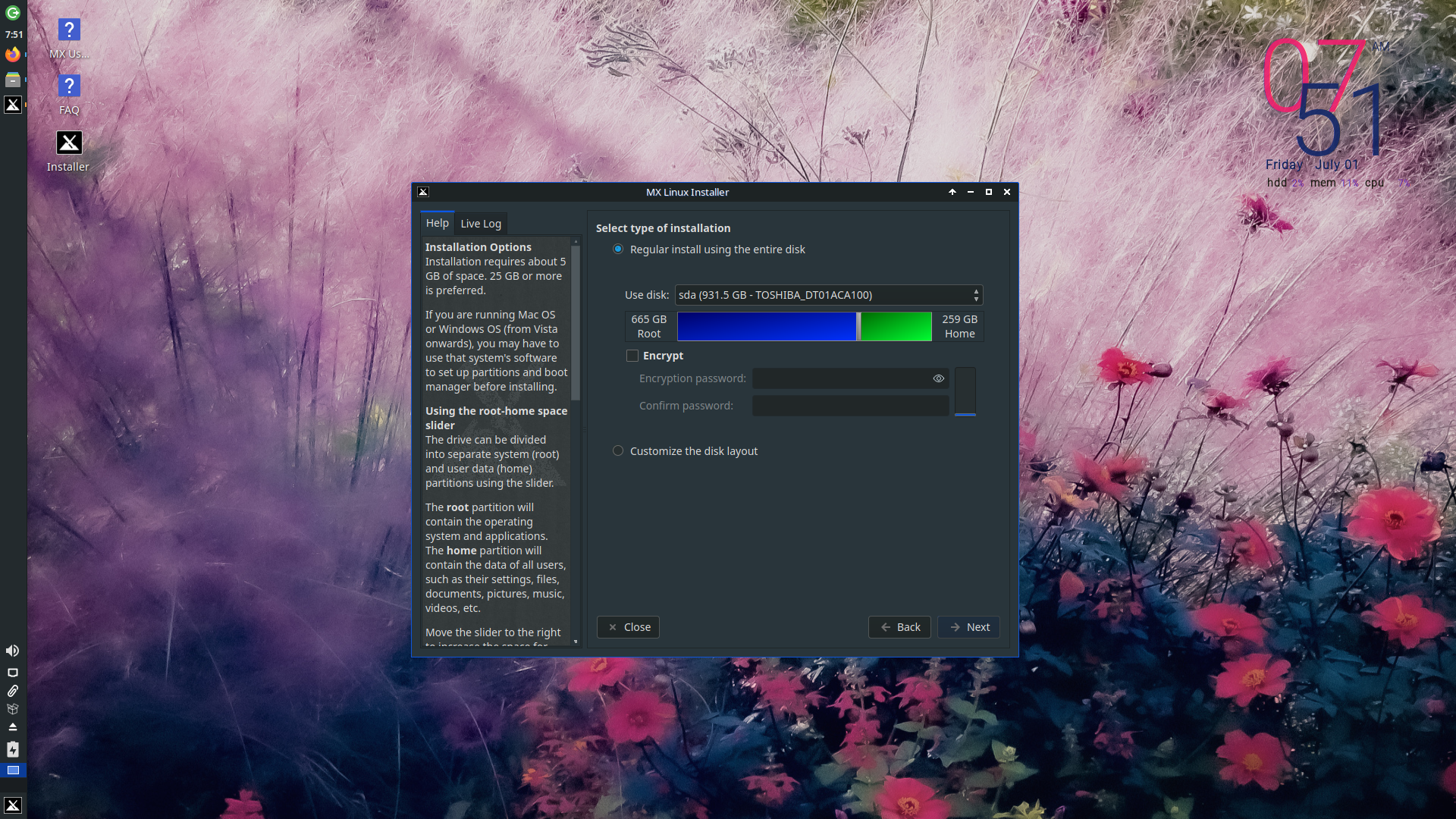Click the green logout icon in the panel

tap(13, 13)
